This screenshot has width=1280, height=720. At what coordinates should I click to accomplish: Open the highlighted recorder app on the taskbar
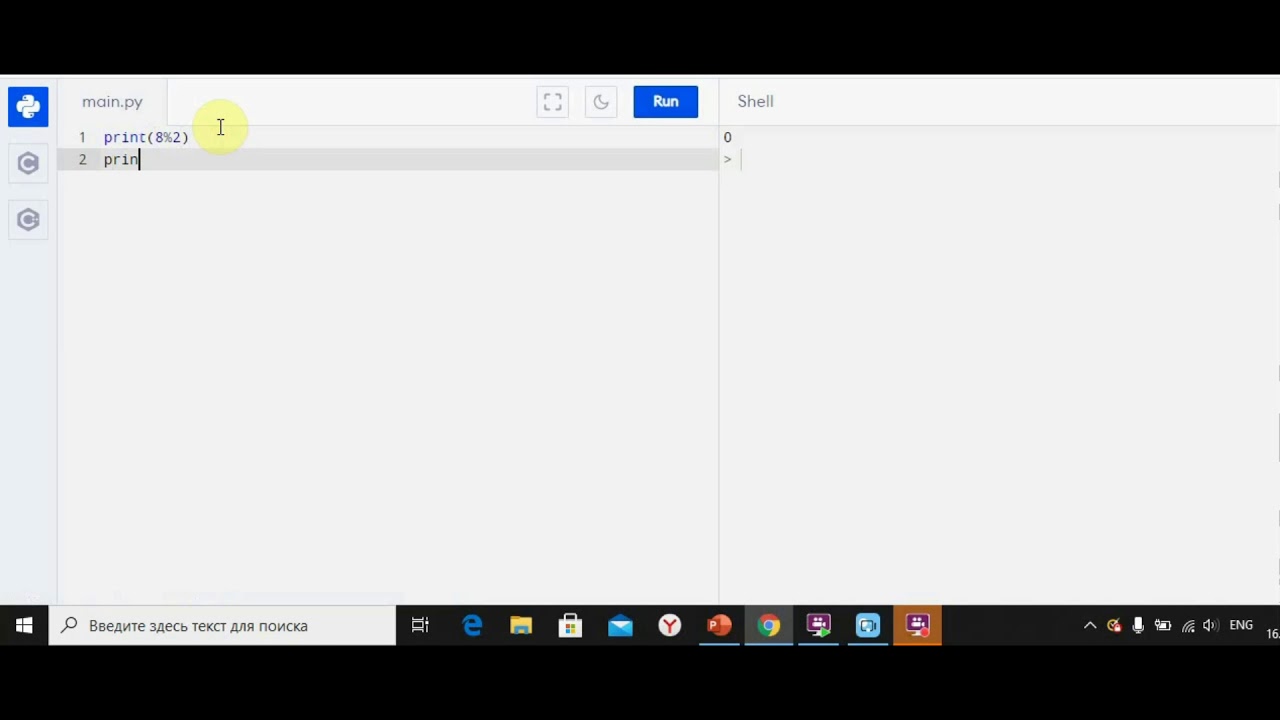point(917,626)
